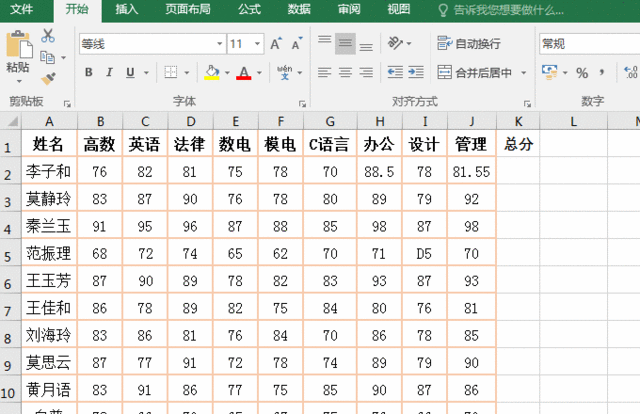Select the Format Painter brush
This screenshot has width=640, height=414.
(x=48, y=78)
